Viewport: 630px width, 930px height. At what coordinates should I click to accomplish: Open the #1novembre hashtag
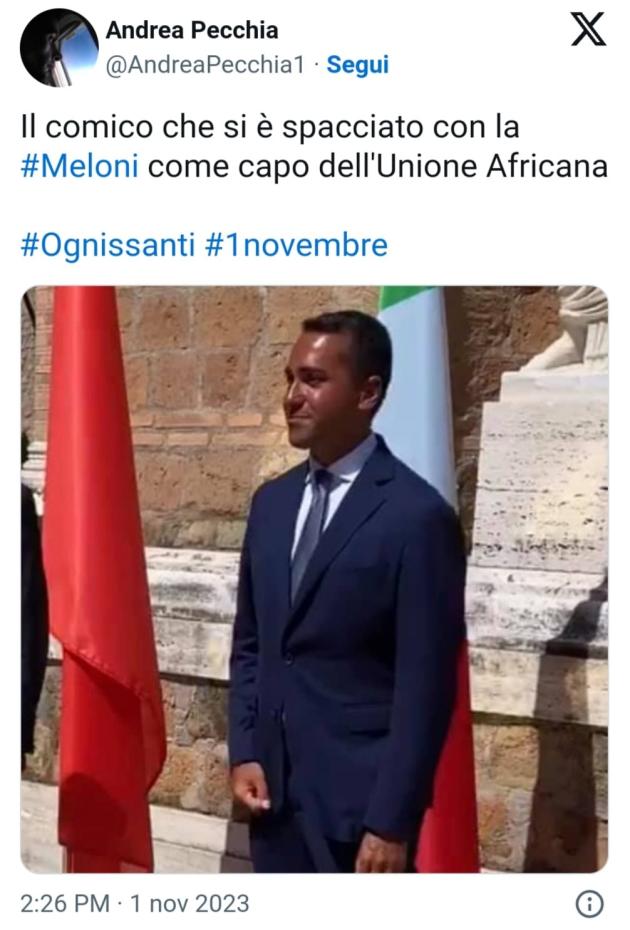click(296, 245)
